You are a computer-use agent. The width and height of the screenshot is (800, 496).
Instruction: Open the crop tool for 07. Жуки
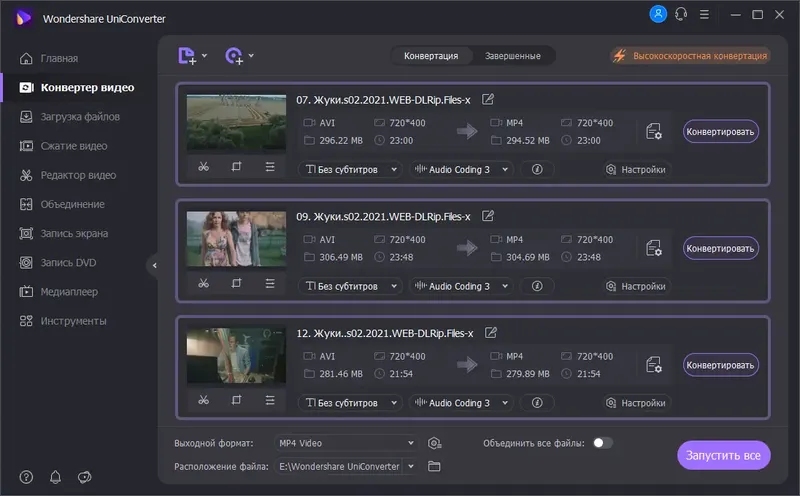click(x=236, y=167)
